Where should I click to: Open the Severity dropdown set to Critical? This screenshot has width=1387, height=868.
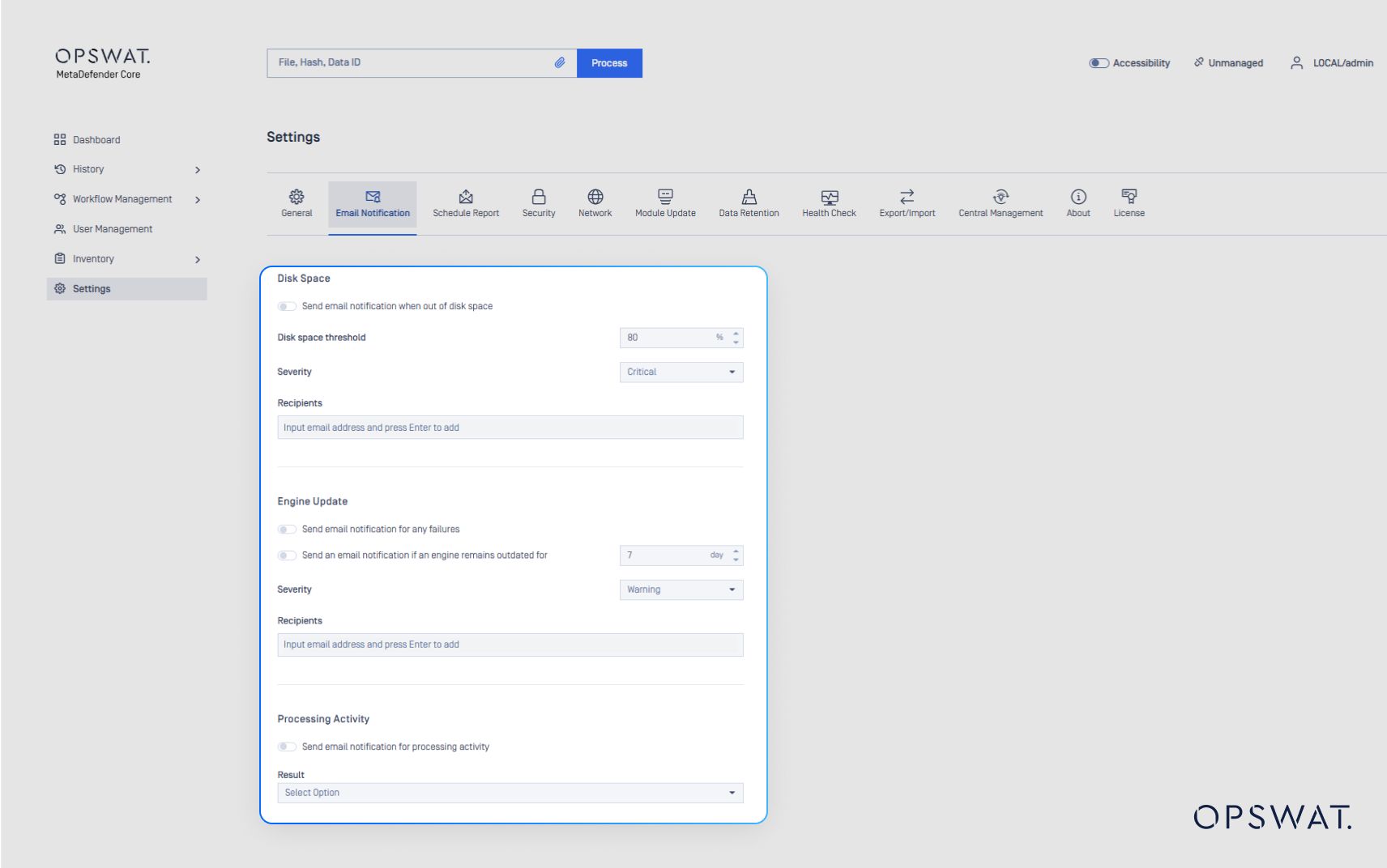point(681,372)
